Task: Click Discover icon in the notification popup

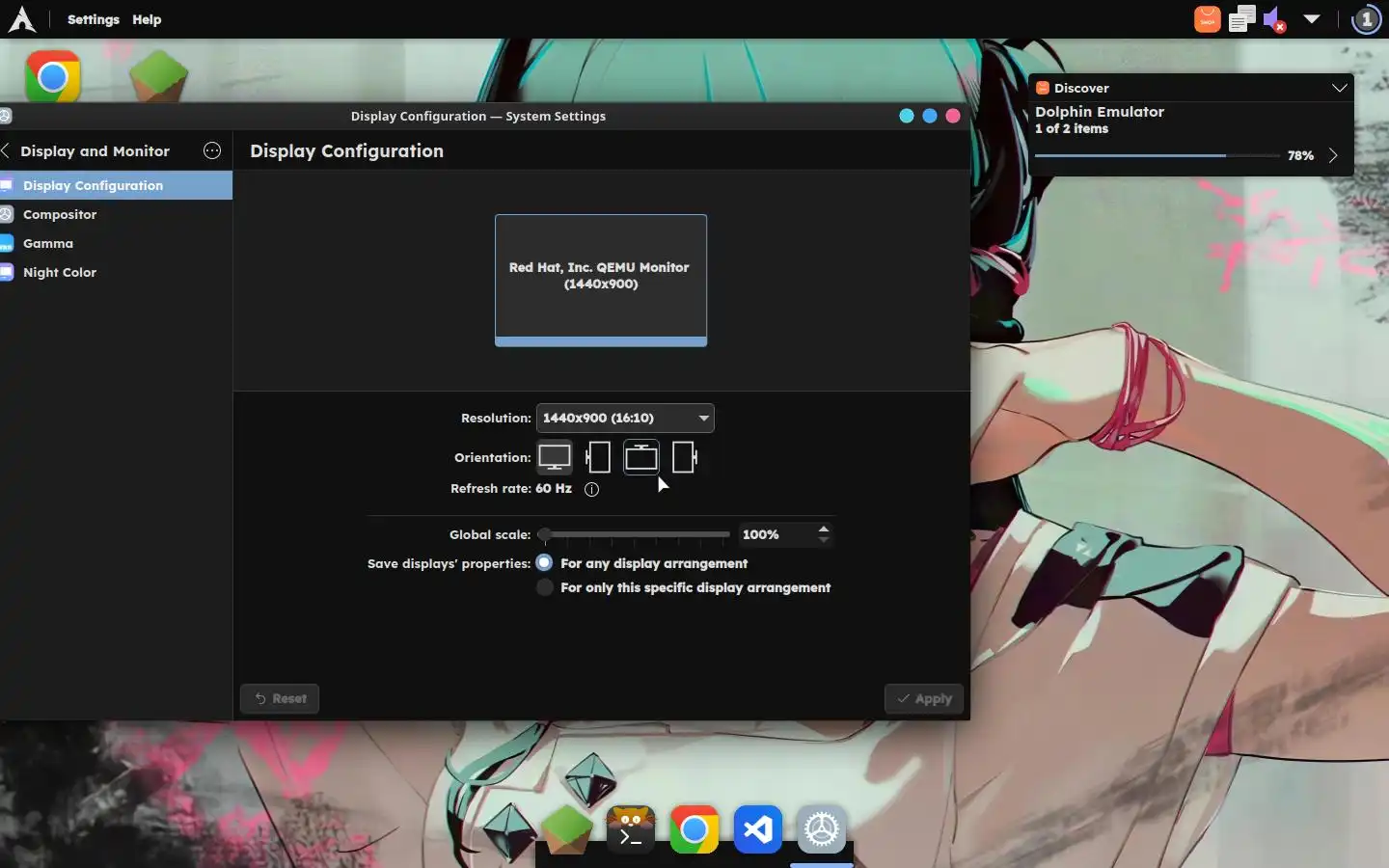Action: pos(1042,88)
